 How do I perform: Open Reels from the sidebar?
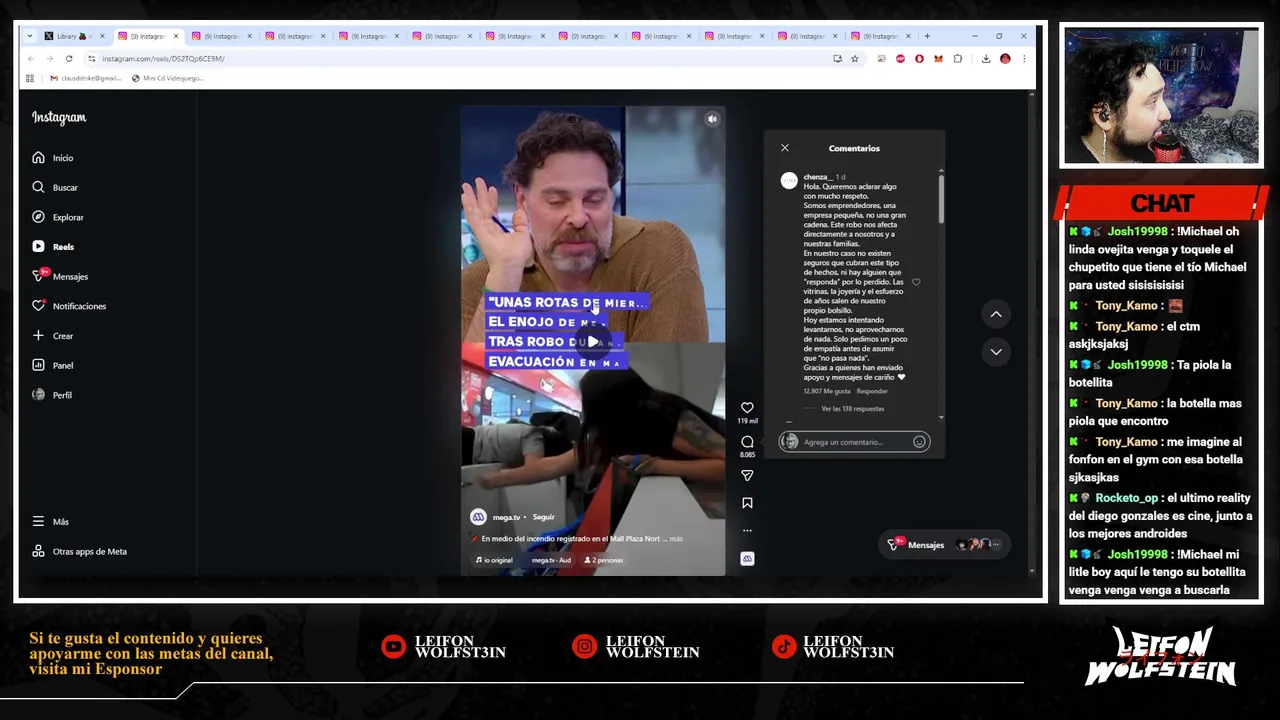click(53, 246)
